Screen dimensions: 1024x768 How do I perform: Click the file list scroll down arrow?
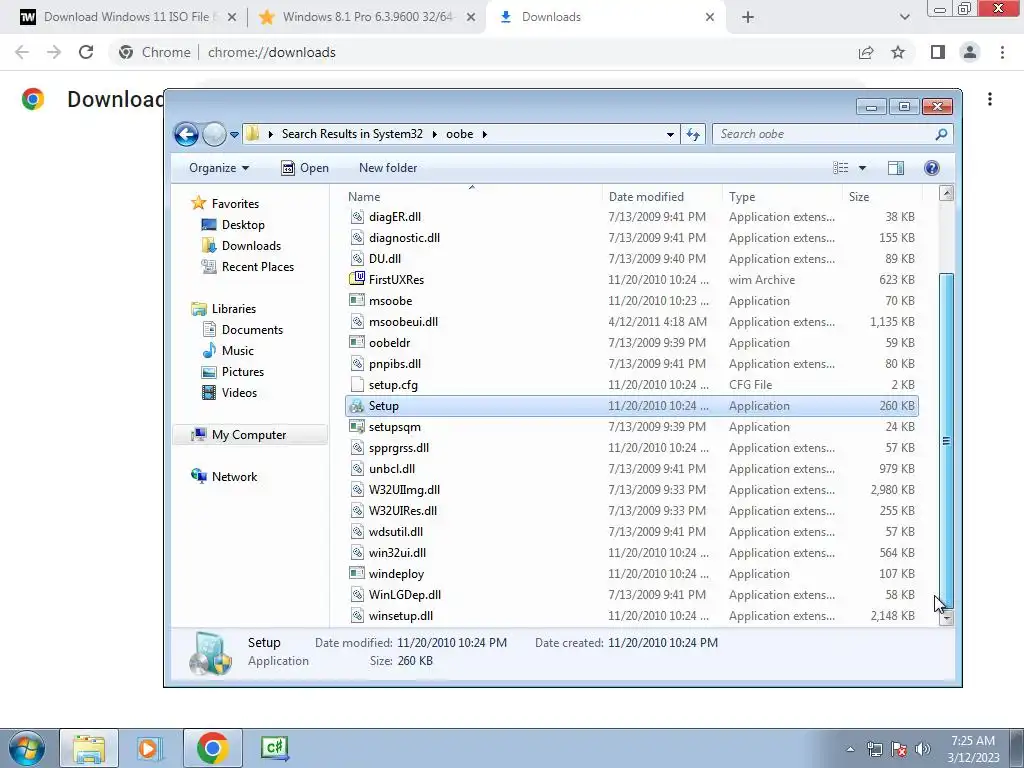[946, 618]
